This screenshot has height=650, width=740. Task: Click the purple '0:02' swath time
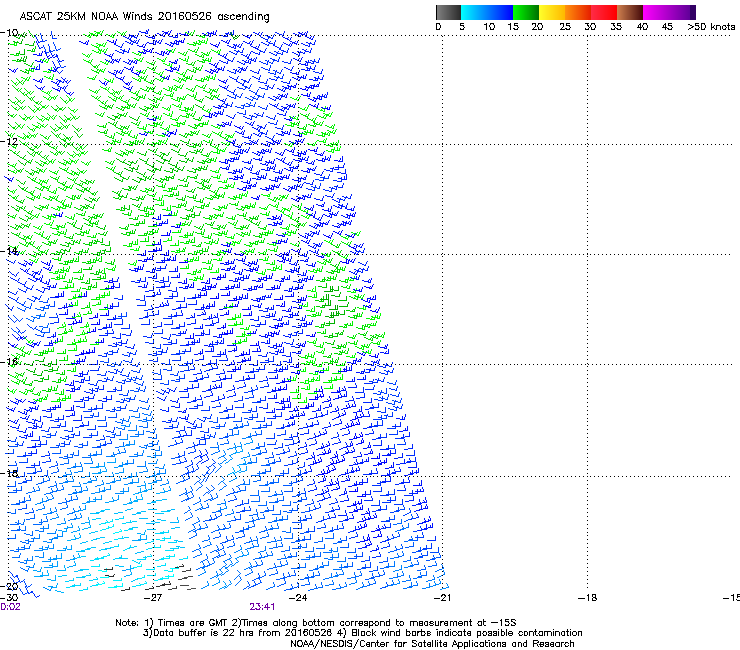(10, 607)
